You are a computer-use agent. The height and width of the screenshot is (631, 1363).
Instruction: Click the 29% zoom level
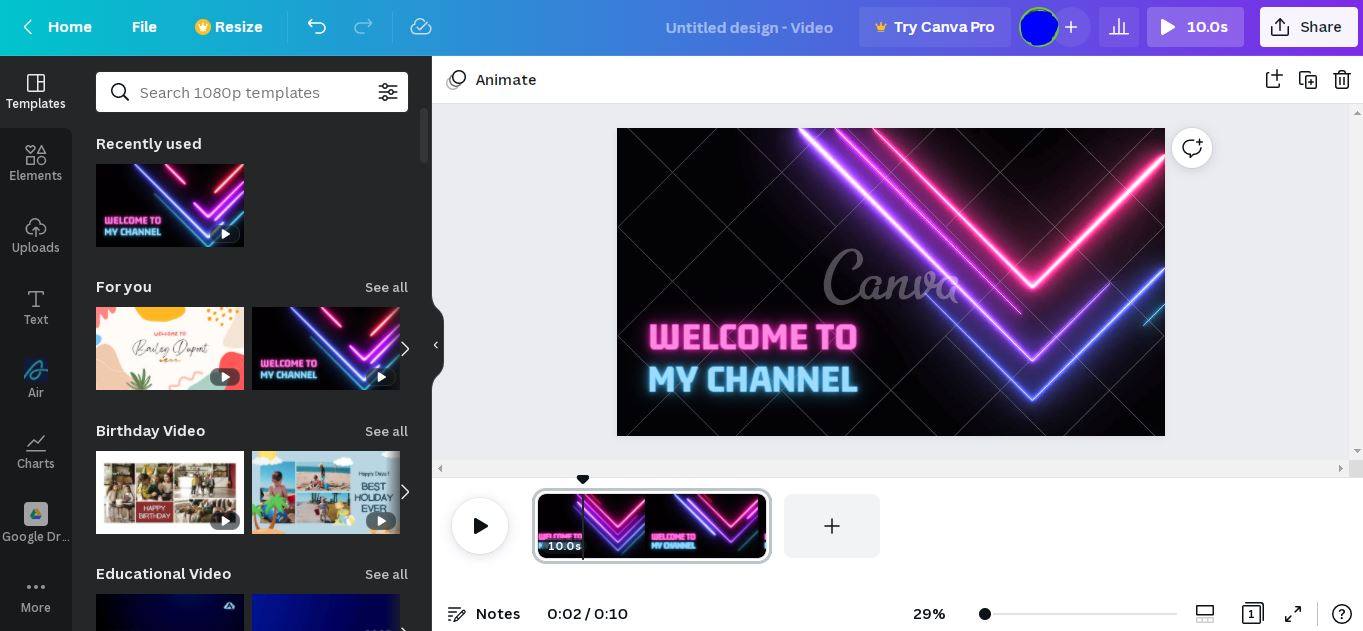tap(929, 614)
